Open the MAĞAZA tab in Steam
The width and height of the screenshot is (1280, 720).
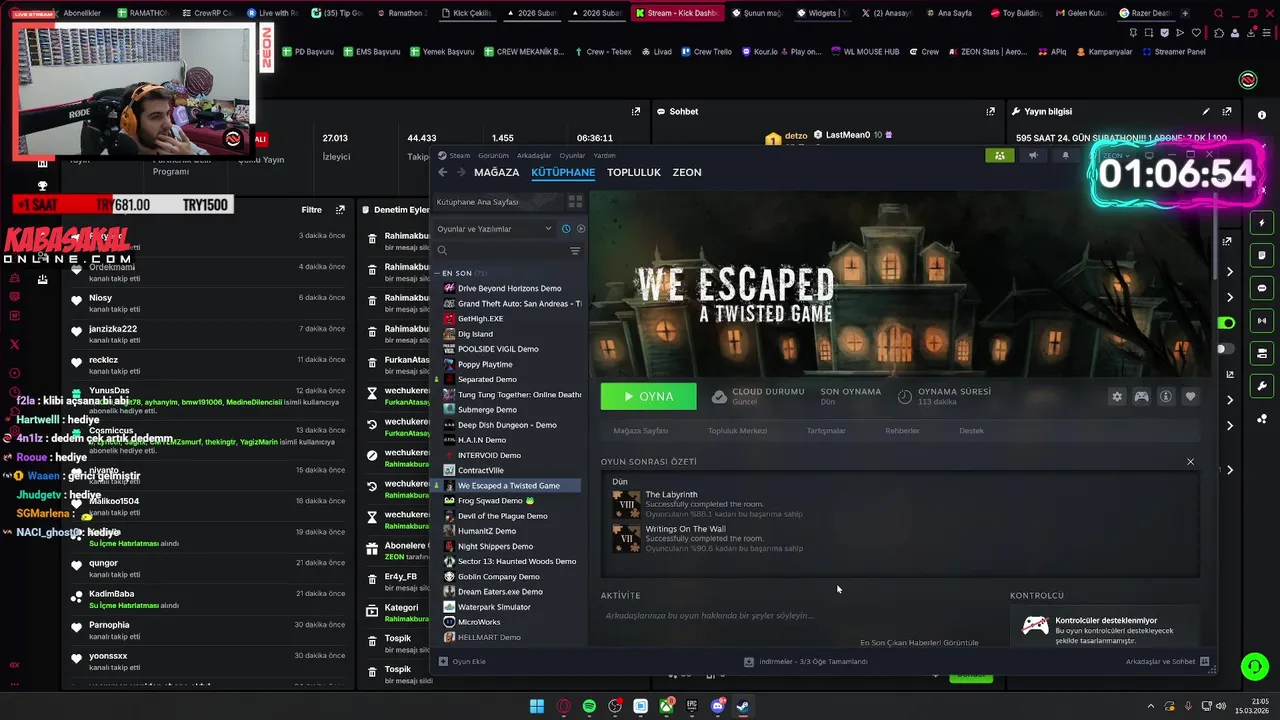(x=496, y=172)
